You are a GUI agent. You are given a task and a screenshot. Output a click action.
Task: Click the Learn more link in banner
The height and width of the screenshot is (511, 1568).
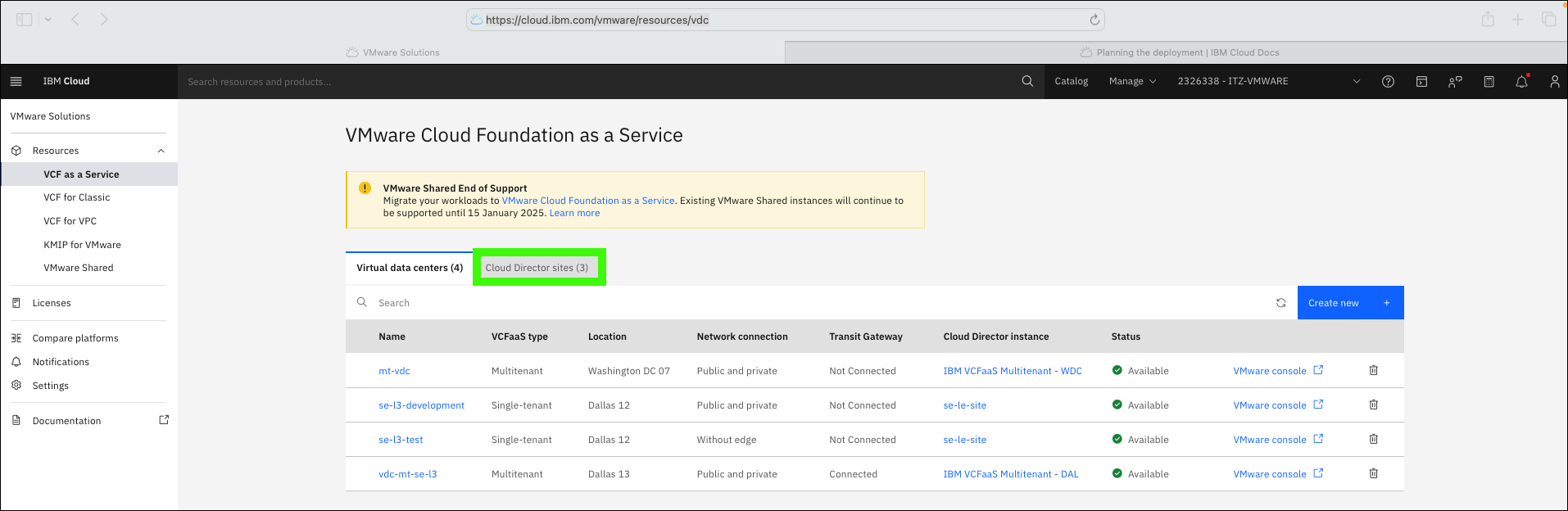[574, 213]
